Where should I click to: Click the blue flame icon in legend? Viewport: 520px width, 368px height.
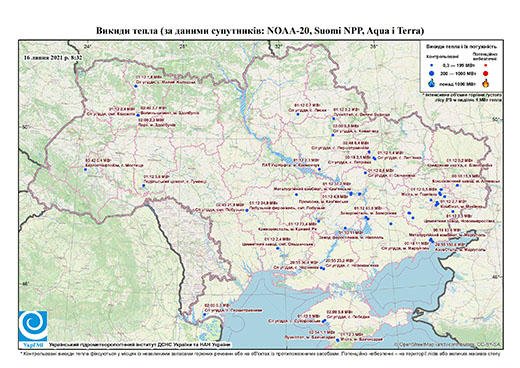(x=432, y=83)
